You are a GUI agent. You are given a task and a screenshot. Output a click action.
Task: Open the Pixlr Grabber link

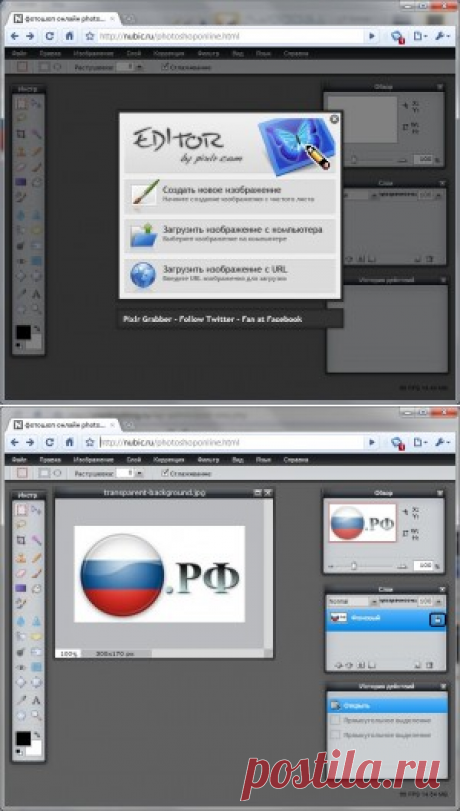tap(146, 319)
